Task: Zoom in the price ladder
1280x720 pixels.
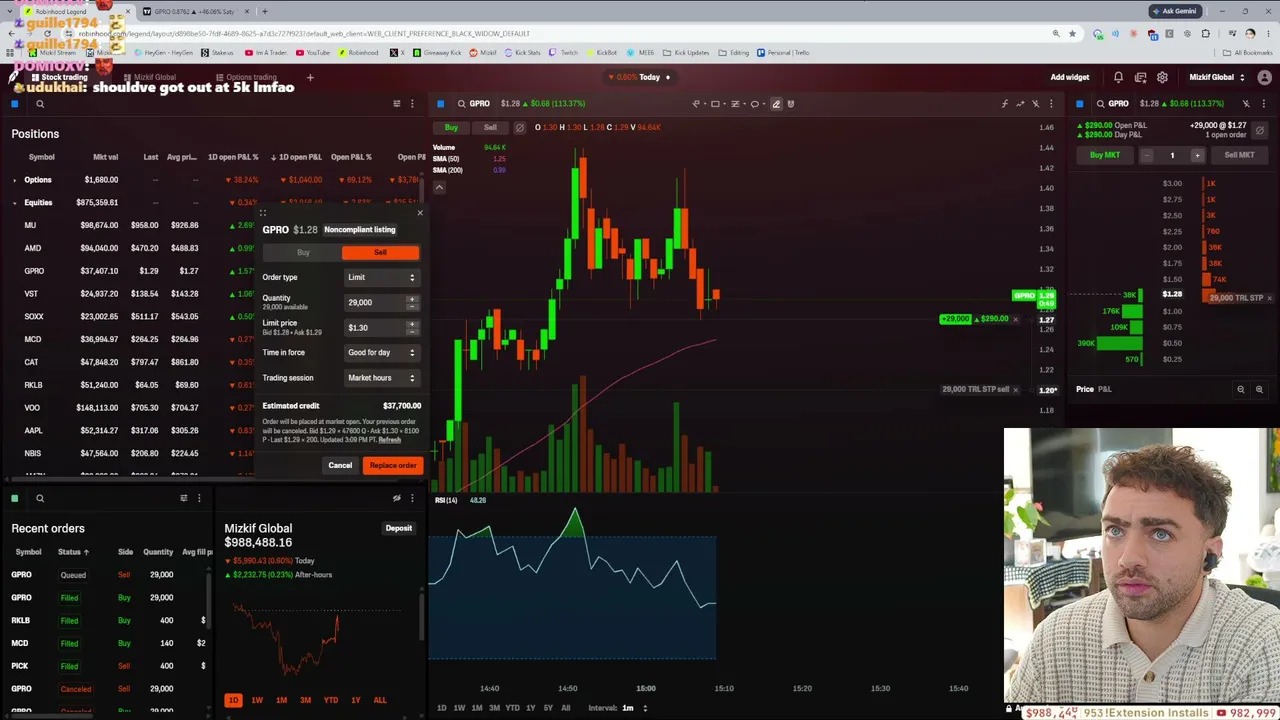Action: [x=1259, y=390]
